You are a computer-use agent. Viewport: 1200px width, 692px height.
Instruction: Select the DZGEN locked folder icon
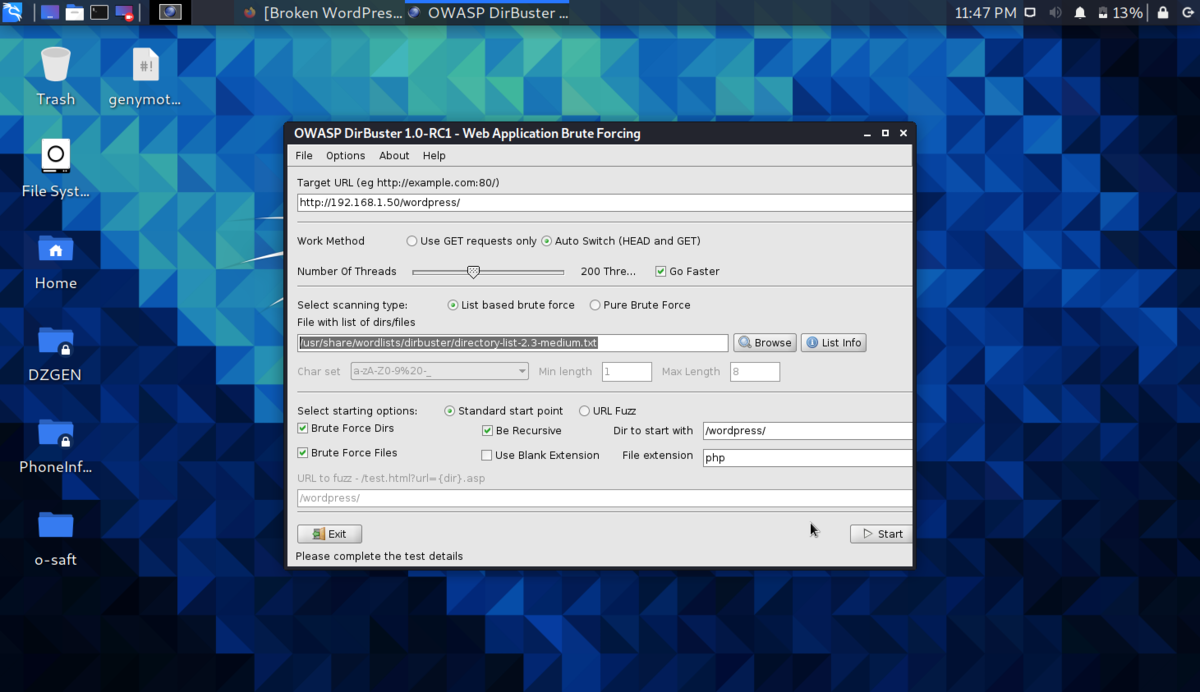pyautogui.click(x=56, y=353)
